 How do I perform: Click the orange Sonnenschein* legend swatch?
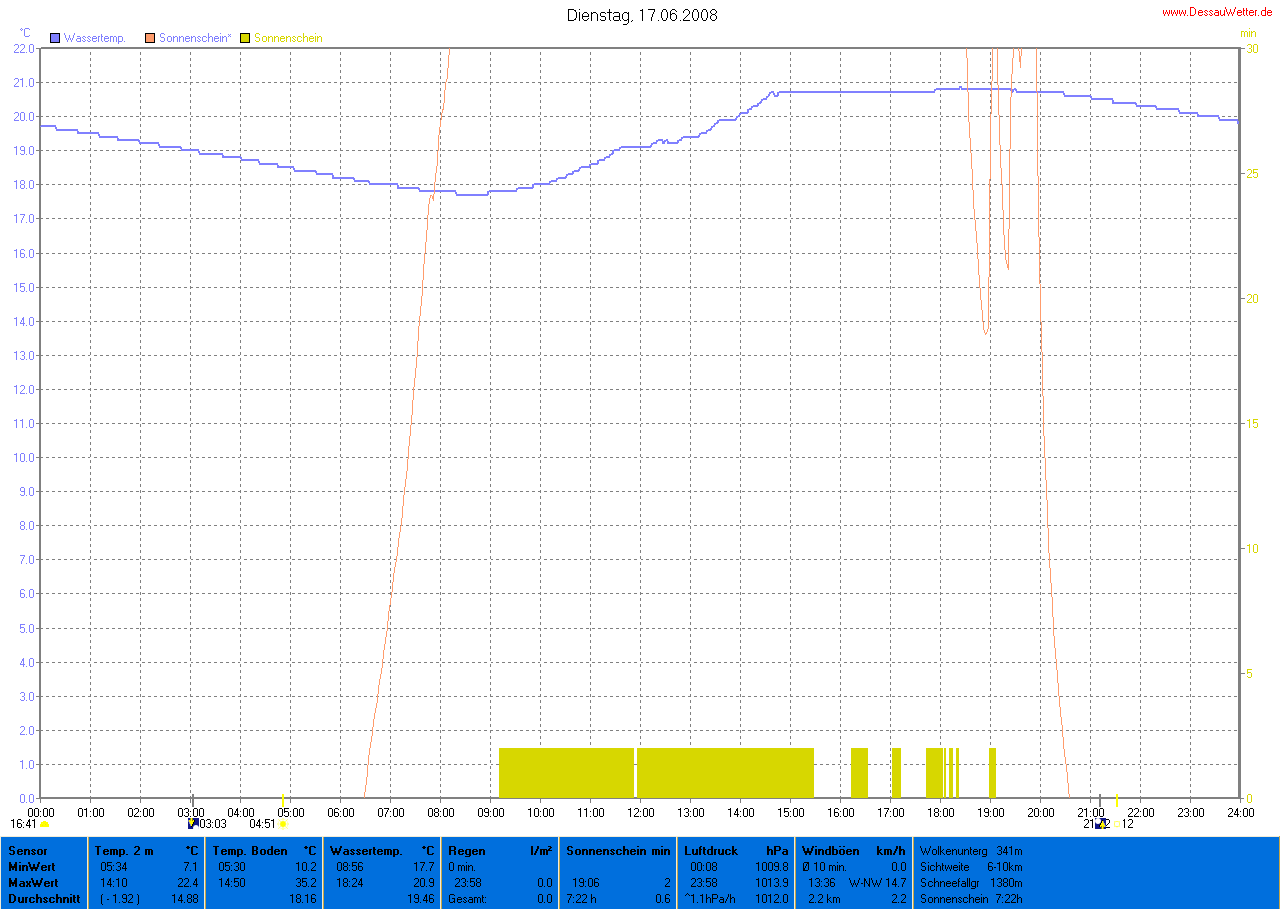click(151, 38)
